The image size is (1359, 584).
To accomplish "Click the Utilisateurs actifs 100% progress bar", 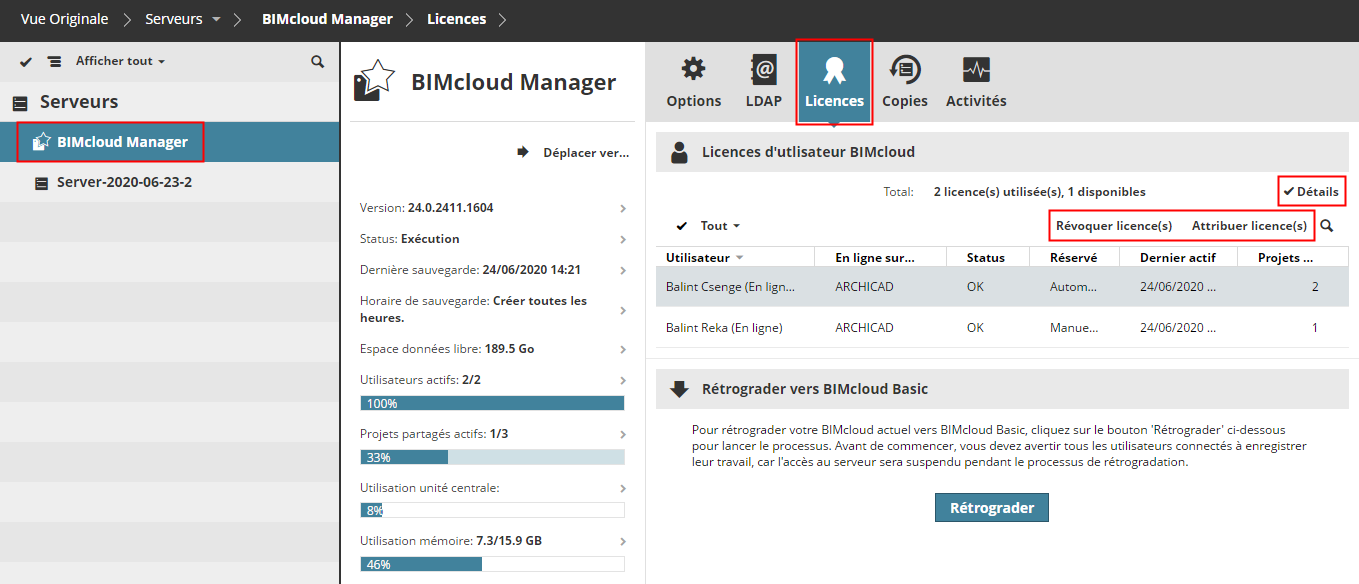I will coord(492,403).
